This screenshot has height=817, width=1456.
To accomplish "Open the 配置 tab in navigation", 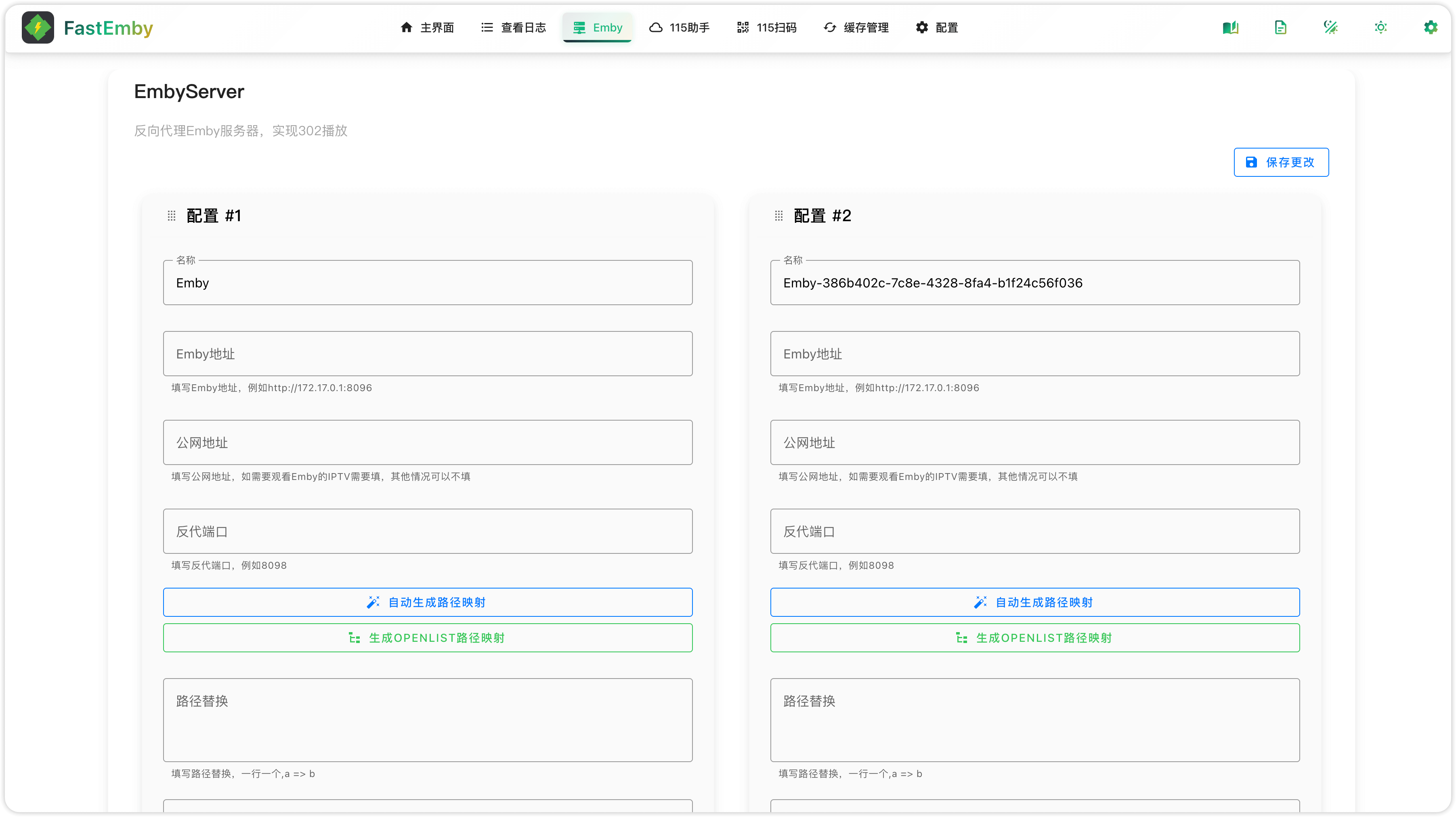I will [x=937, y=28].
